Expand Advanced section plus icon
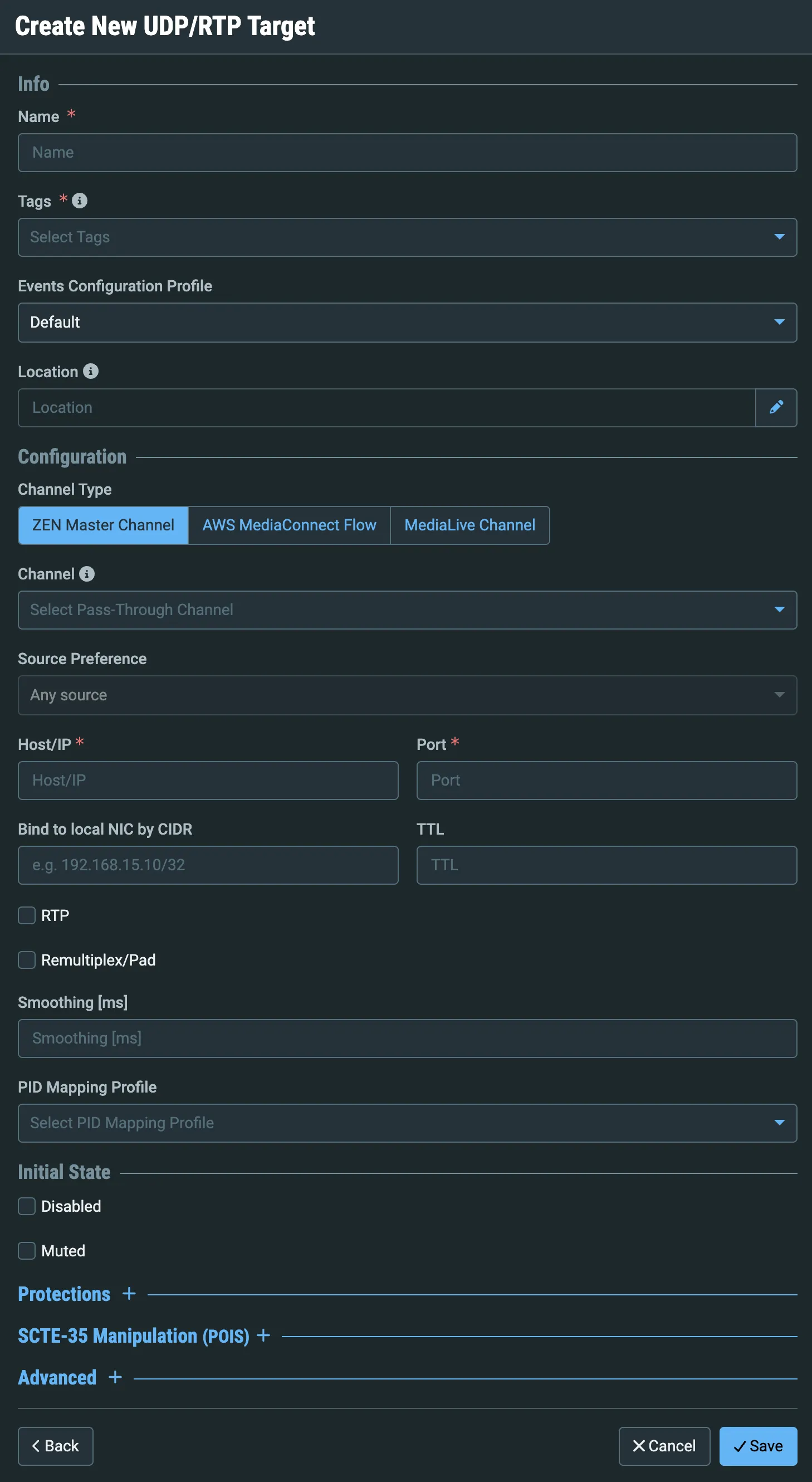812x1482 pixels. pyautogui.click(x=115, y=1377)
